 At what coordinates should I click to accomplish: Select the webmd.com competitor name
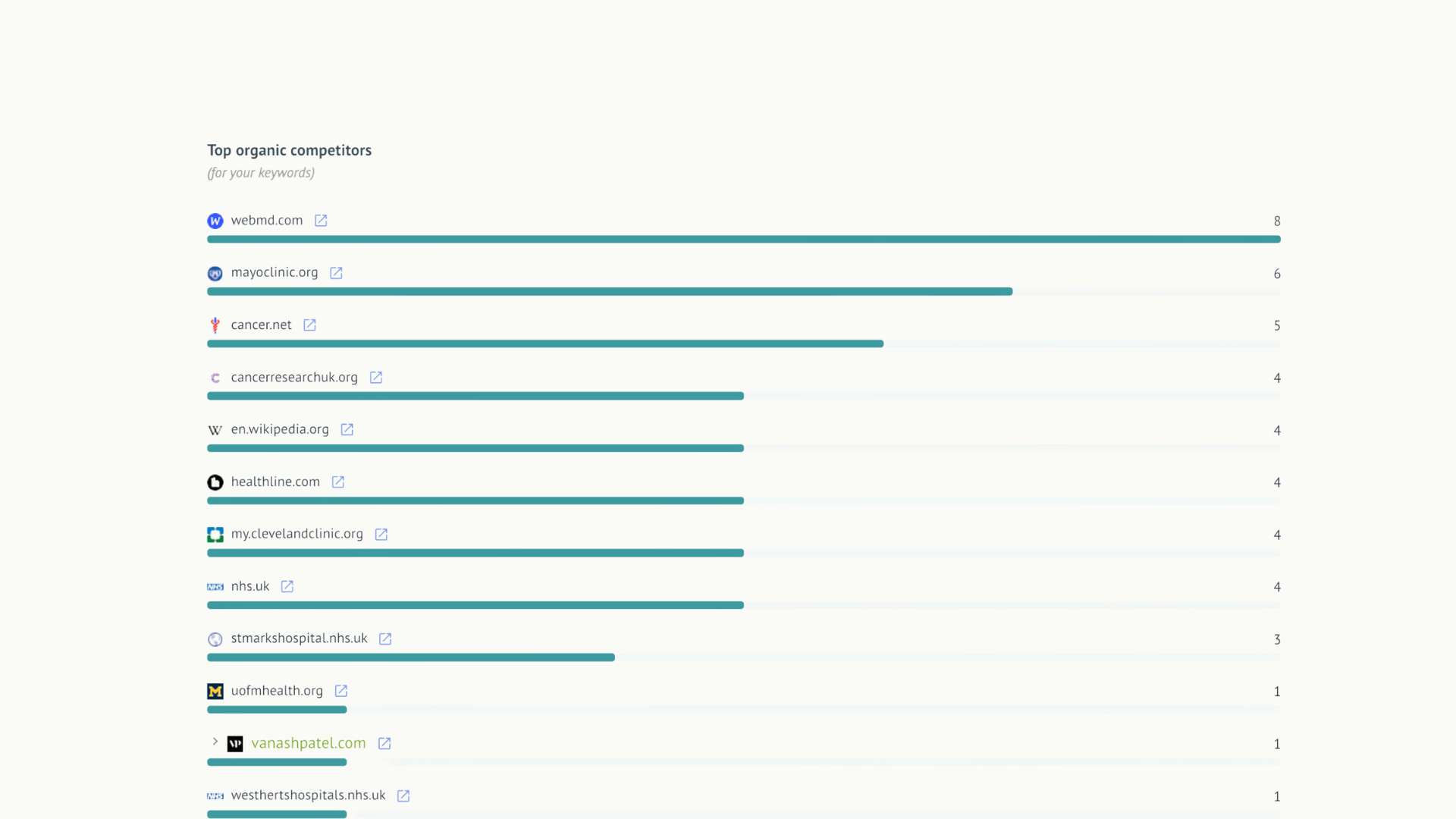click(x=267, y=220)
